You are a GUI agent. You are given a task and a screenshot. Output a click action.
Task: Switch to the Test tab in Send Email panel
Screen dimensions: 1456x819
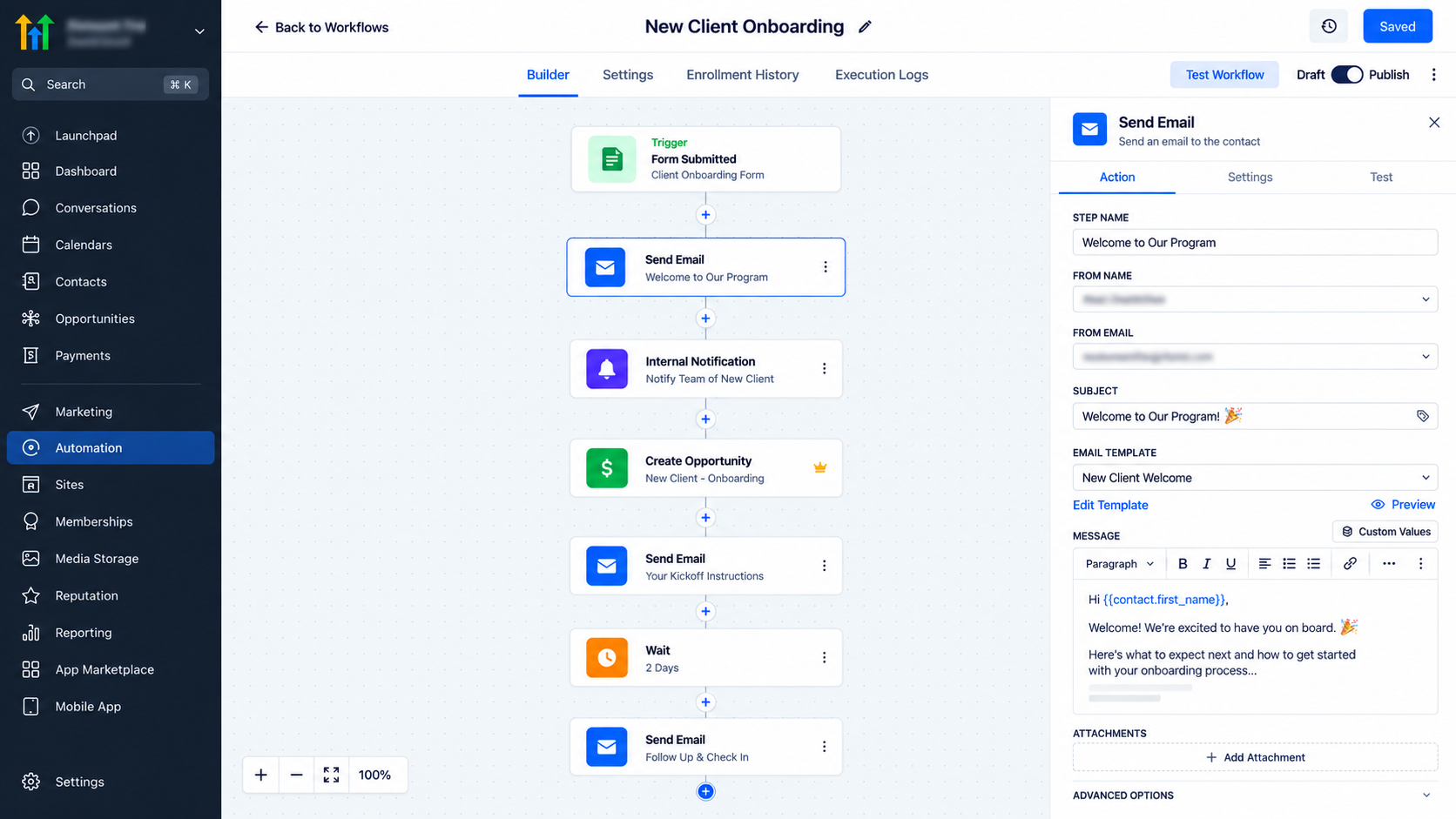[1381, 177]
